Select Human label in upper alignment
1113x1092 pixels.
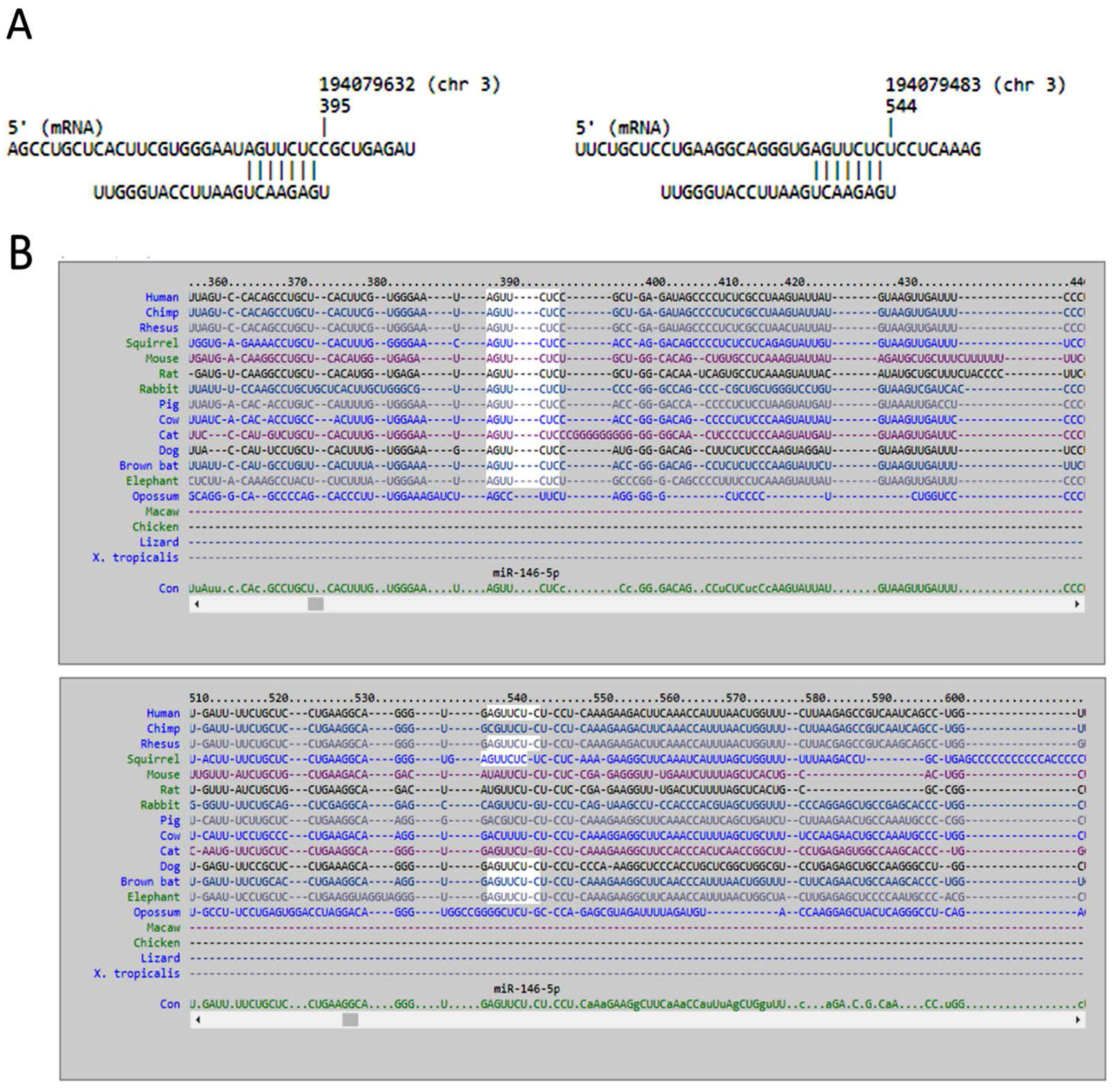162,297
